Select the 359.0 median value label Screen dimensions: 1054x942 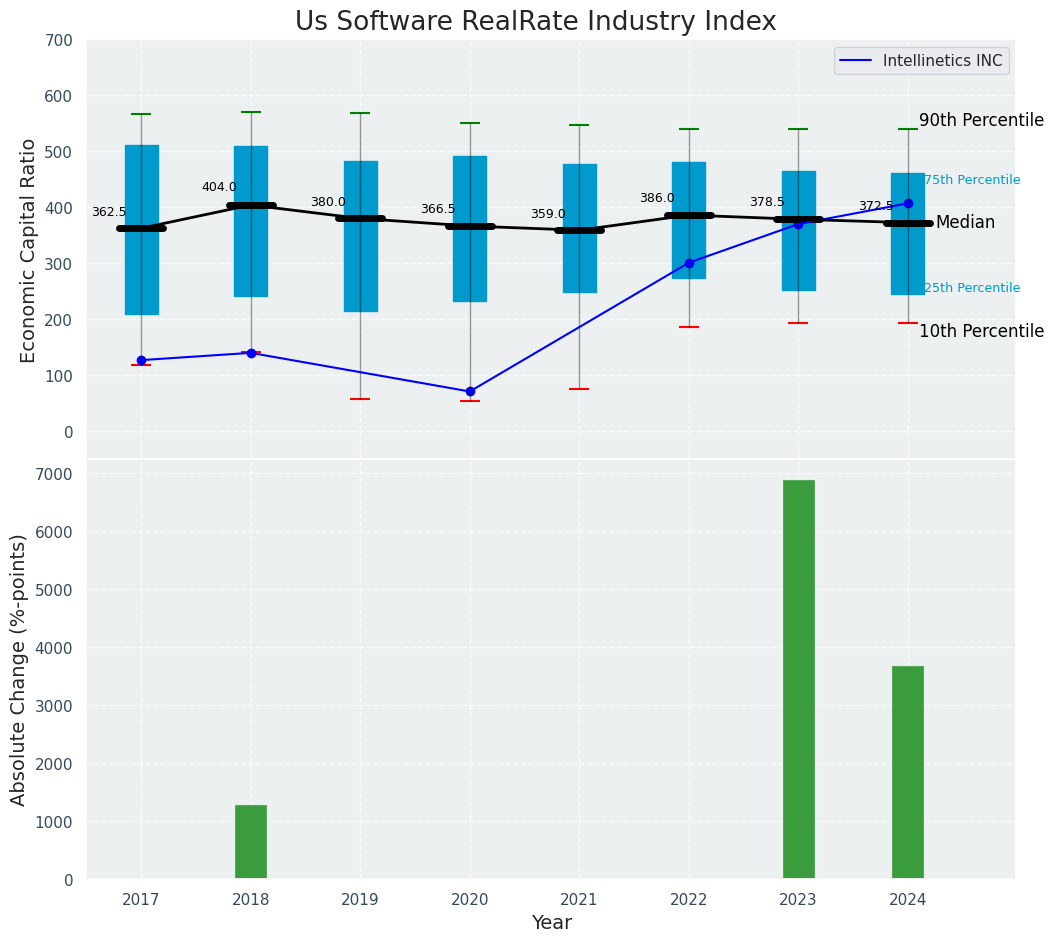pos(548,214)
